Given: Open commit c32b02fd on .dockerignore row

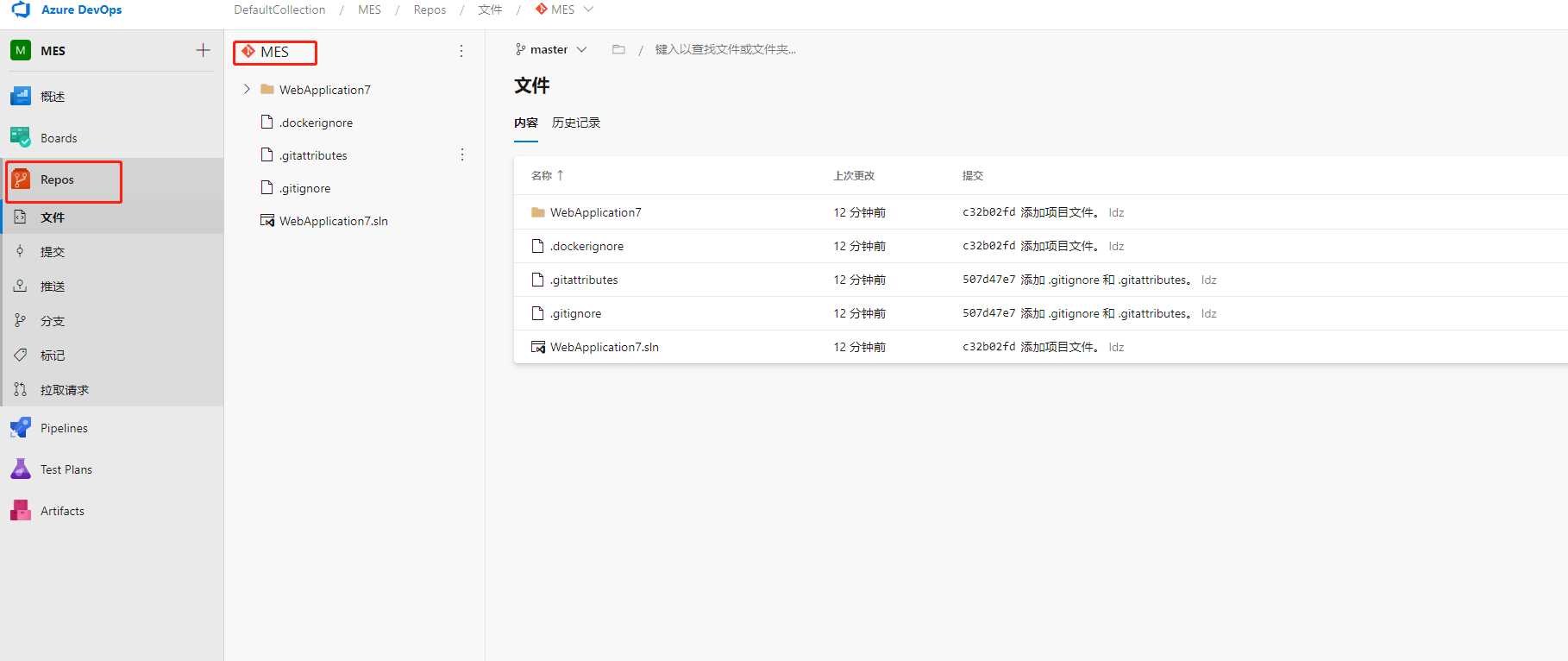Looking at the screenshot, I should click(x=988, y=246).
